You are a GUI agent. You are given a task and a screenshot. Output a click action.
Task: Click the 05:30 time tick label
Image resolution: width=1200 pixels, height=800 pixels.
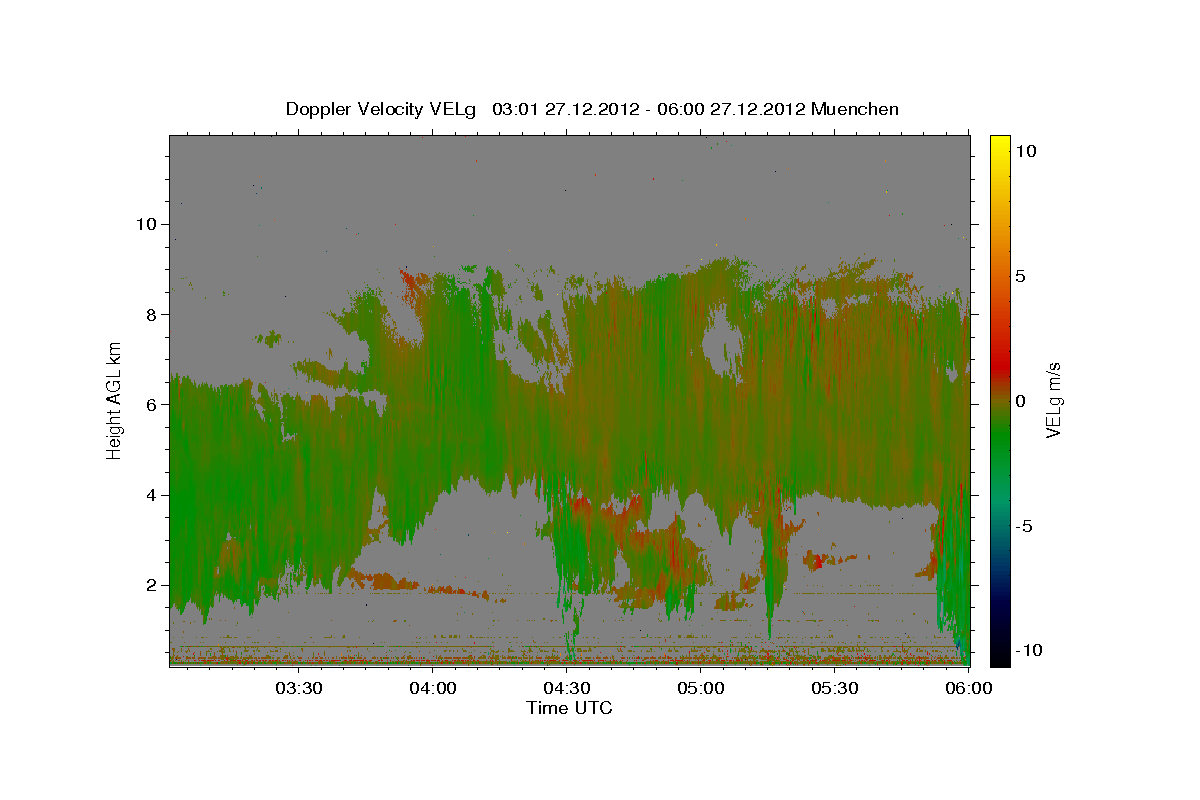(x=835, y=689)
